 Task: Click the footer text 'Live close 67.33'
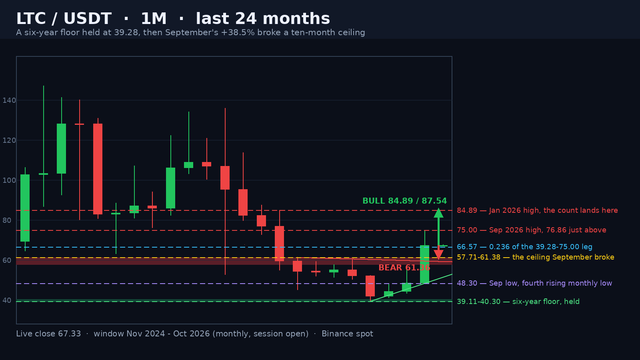(49, 334)
